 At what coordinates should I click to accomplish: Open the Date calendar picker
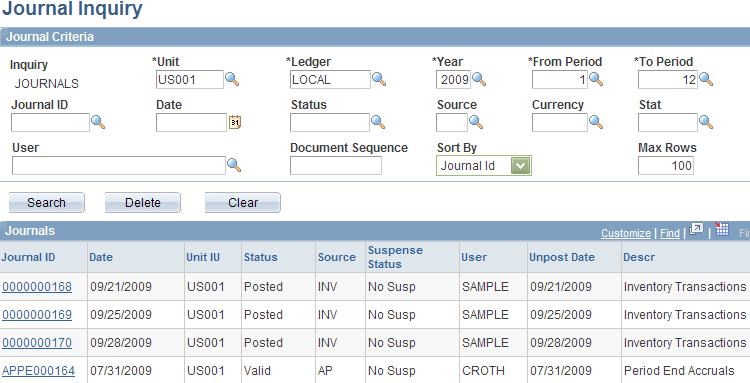tap(234, 122)
